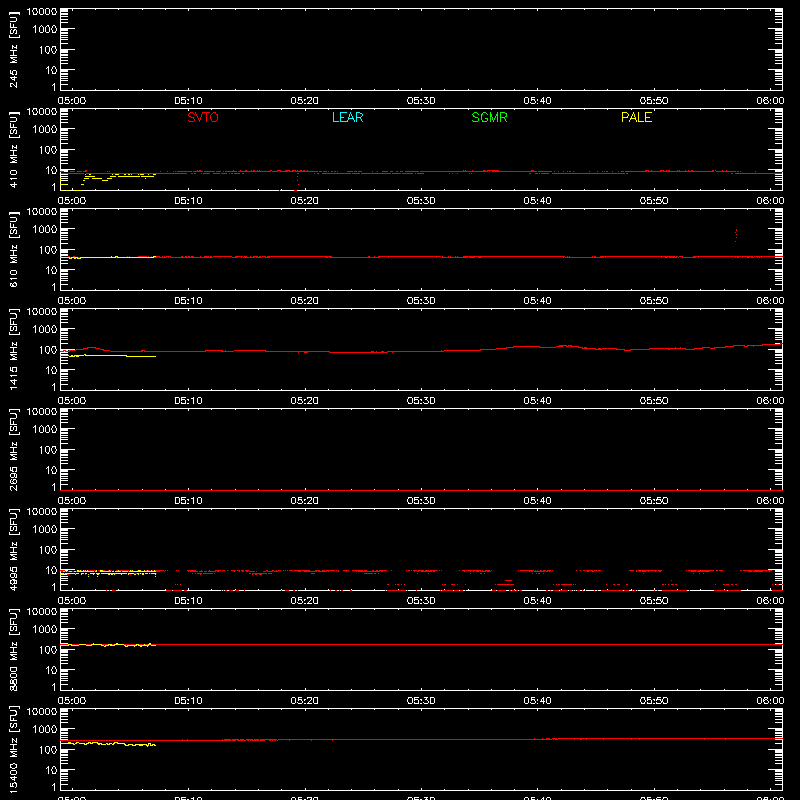Select the 2695 MHz [SFU] axis label
The height and width of the screenshot is (800, 800).
(x=13, y=449)
